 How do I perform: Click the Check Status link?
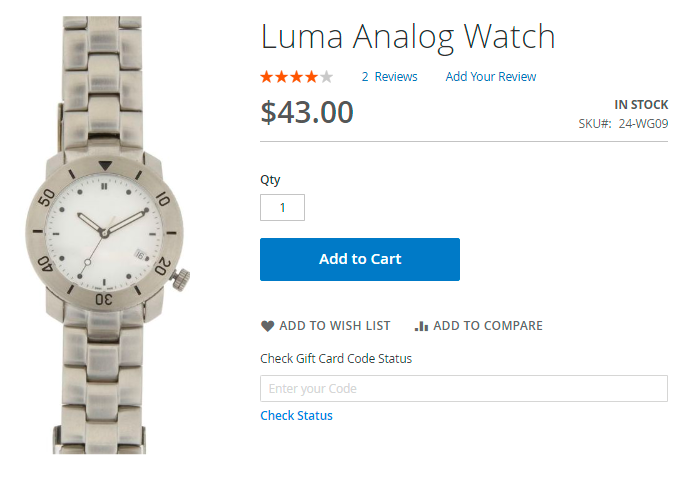296,416
